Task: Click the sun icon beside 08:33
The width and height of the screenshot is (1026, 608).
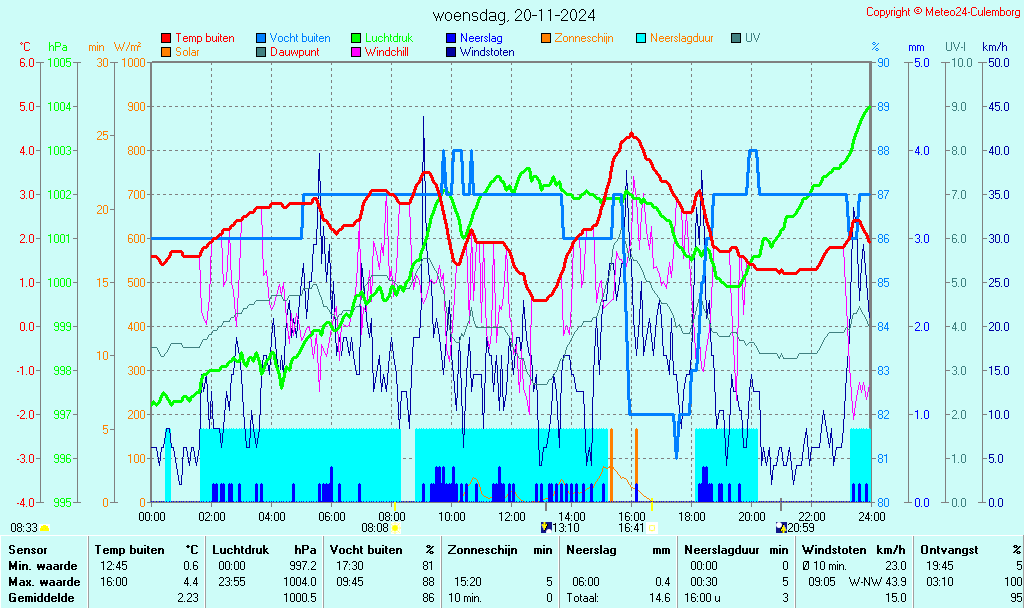Action: pyautogui.click(x=45, y=528)
